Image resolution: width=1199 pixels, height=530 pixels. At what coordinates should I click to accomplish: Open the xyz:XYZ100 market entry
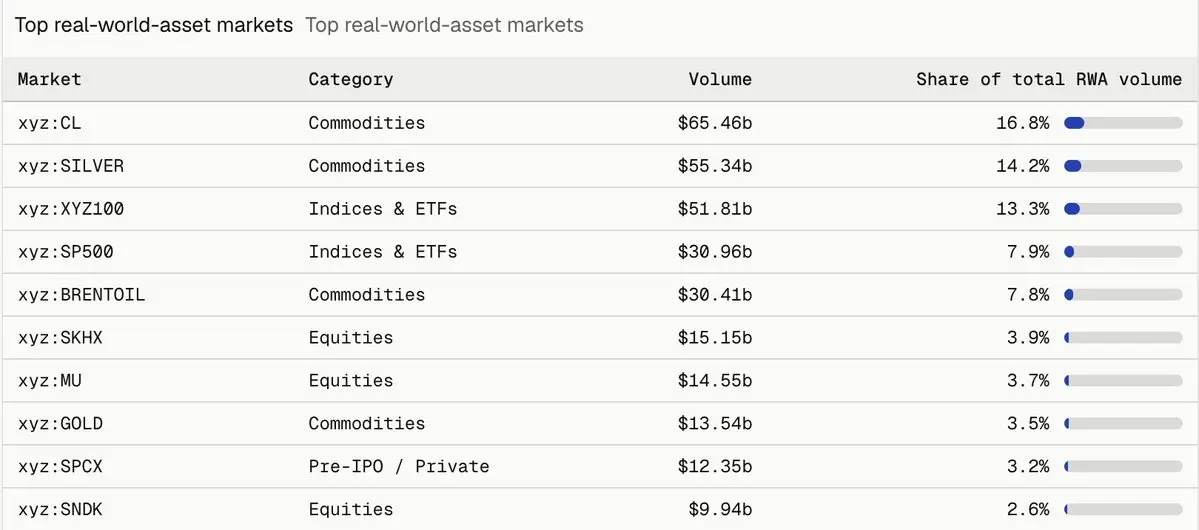70,209
